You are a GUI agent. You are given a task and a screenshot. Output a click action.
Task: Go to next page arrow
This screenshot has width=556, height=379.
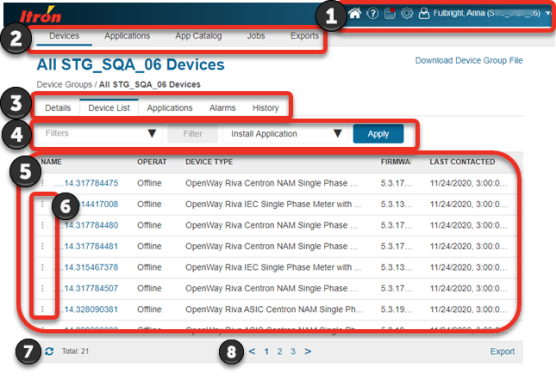308,351
